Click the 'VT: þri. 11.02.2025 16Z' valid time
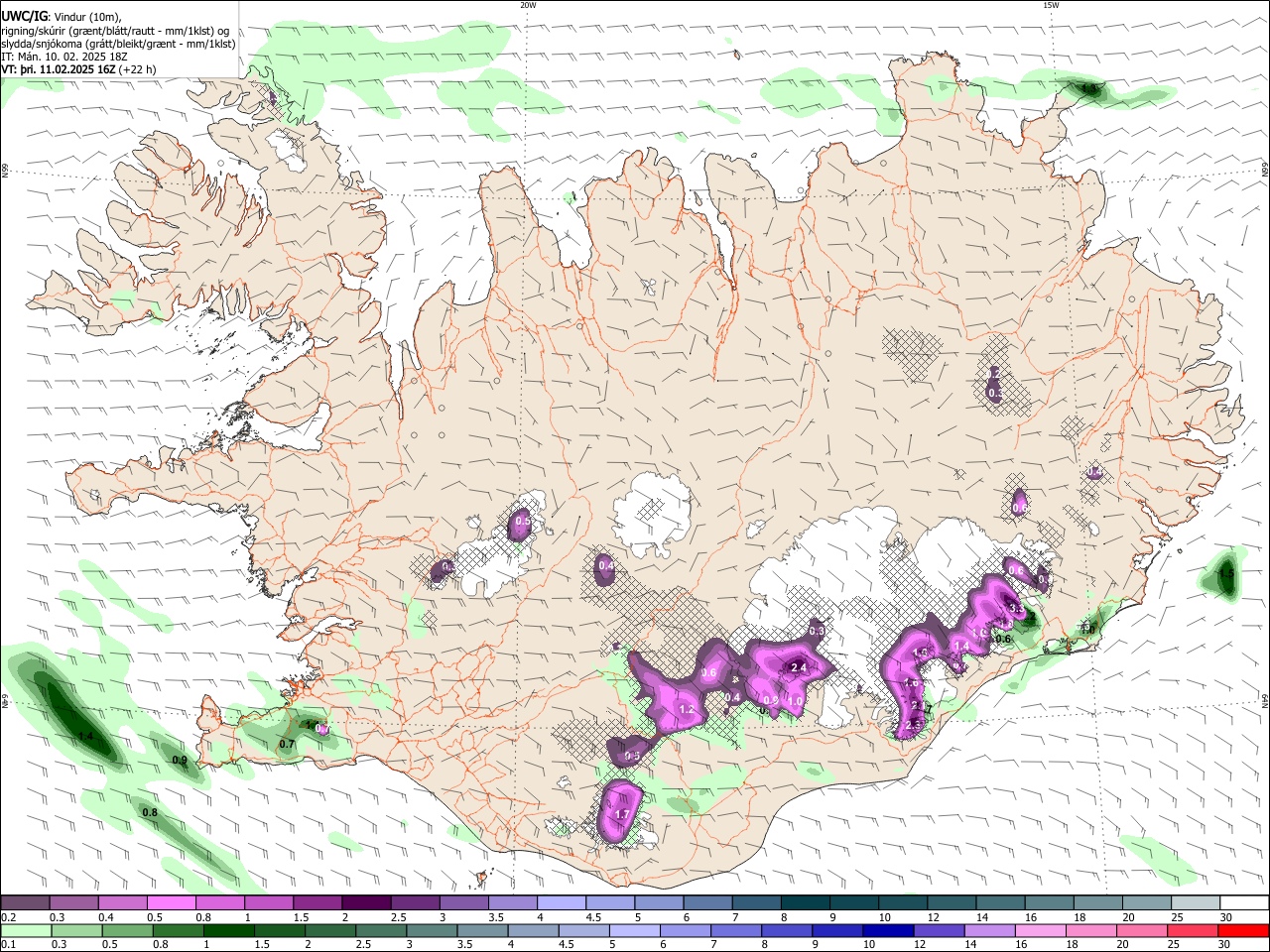 pyautogui.click(x=59, y=69)
